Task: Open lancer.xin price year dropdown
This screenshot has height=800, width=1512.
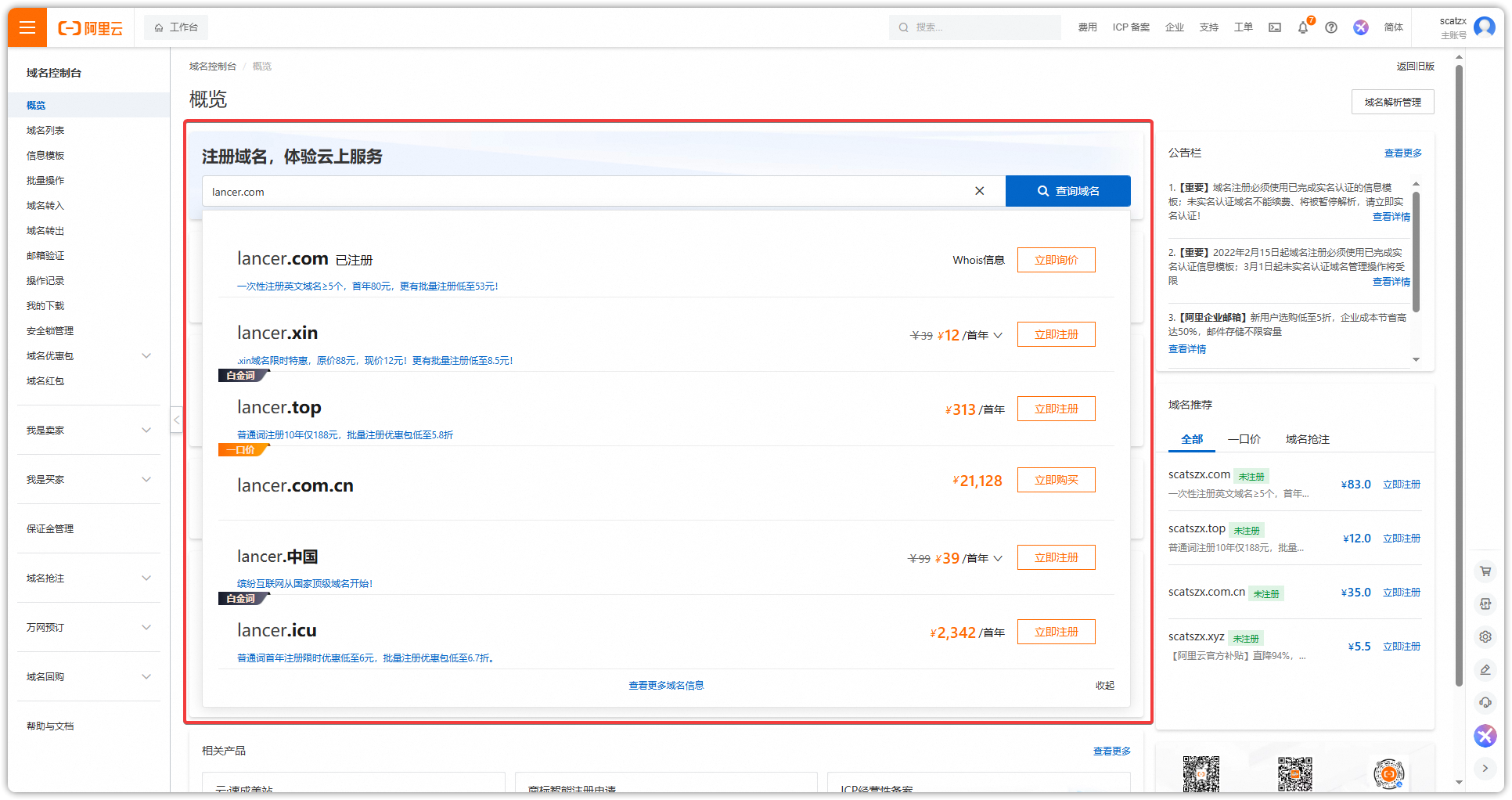Action: pyautogui.click(x=998, y=335)
